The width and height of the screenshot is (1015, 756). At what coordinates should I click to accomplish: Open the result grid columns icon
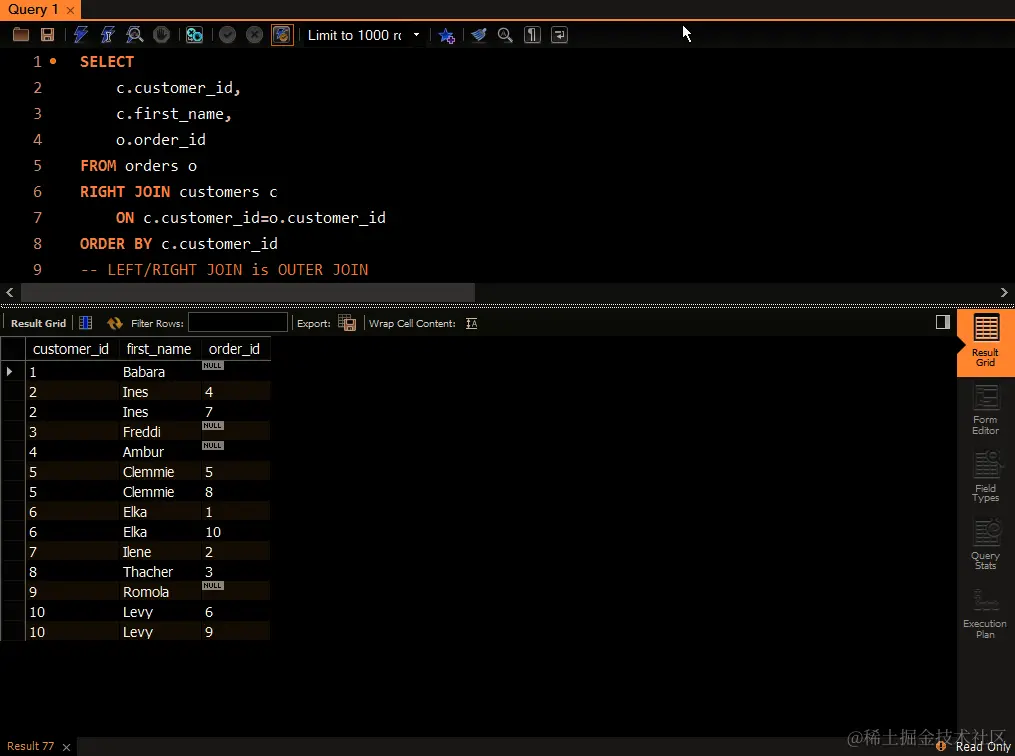(x=85, y=323)
